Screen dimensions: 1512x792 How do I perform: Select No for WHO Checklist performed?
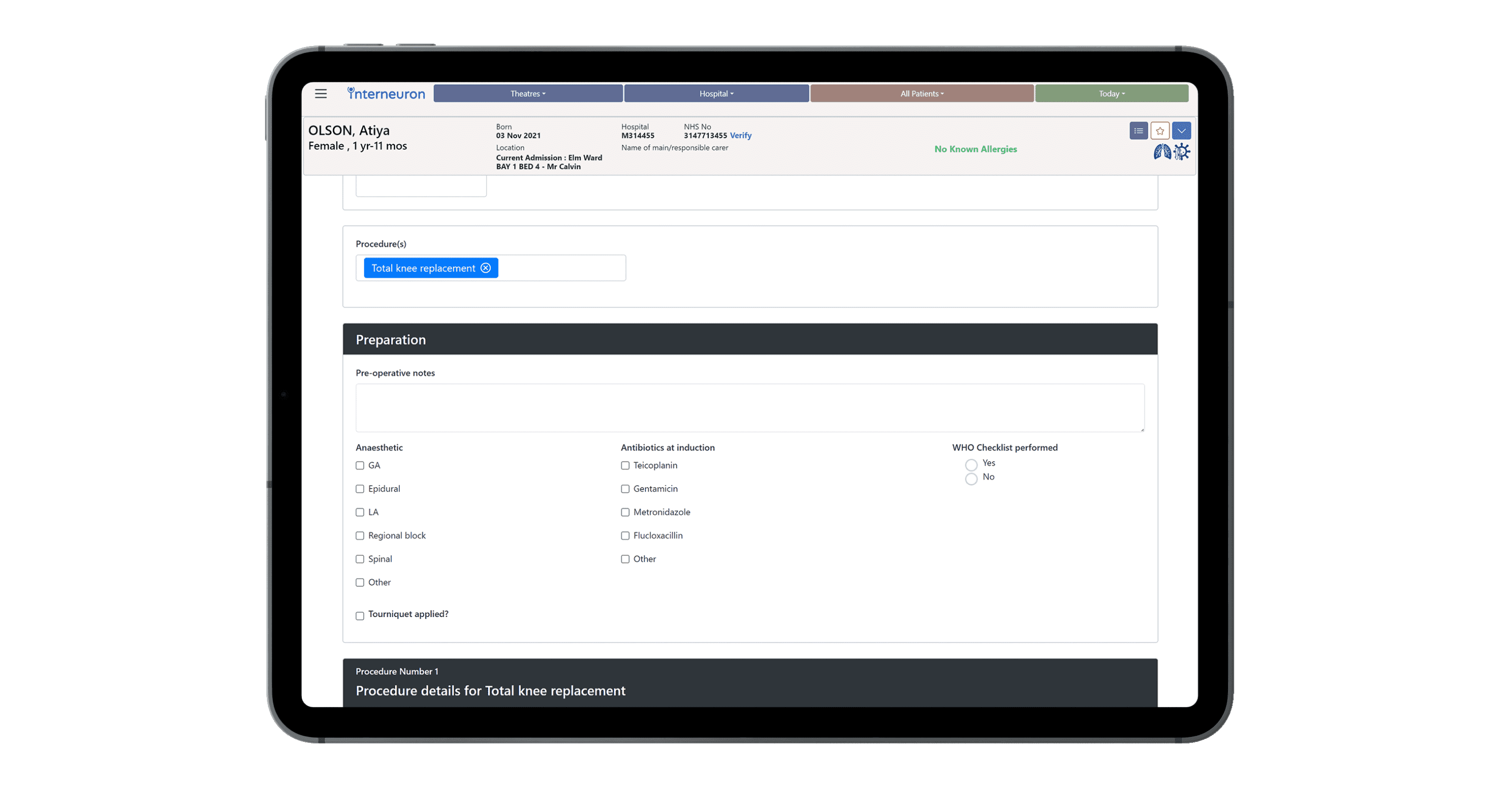pos(971,479)
